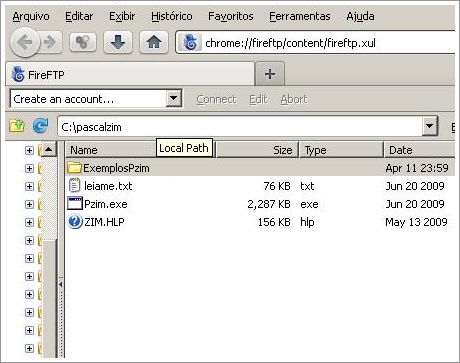Switch to the FireFTP tab
460x363 pixels.
pyautogui.click(x=130, y=74)
